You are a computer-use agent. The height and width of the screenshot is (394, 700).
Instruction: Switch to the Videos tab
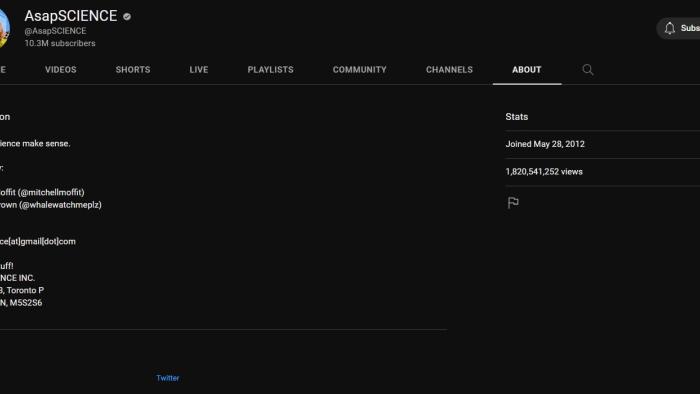[61, 70]
